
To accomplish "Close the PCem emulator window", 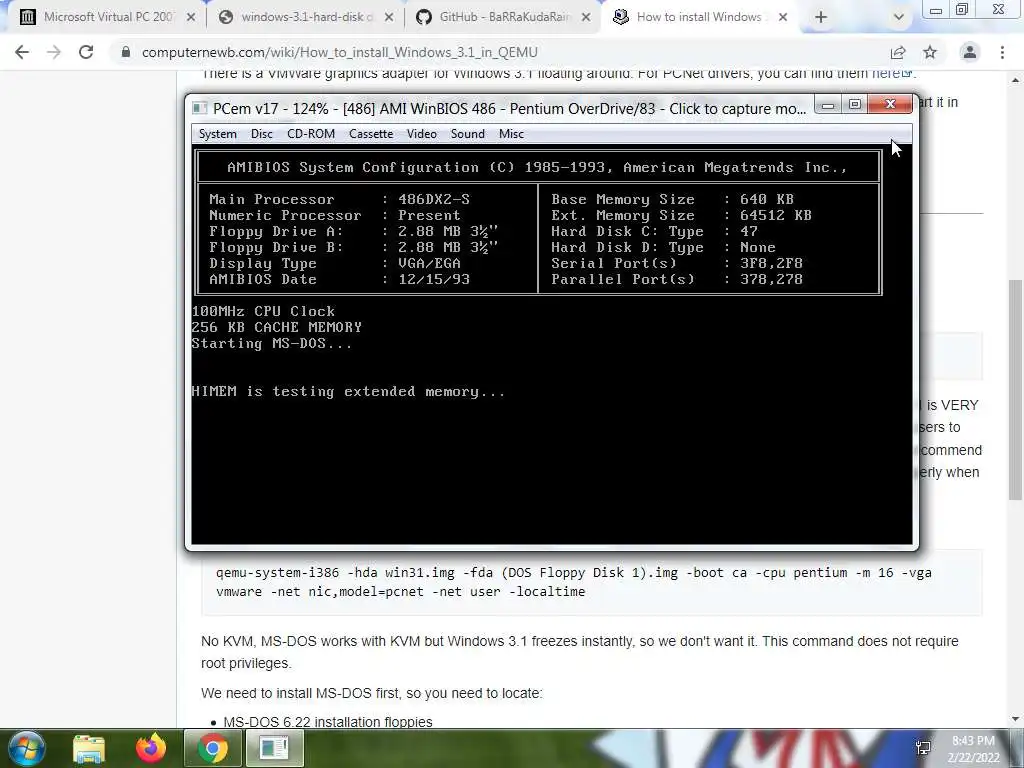I will tap(889, 104).
